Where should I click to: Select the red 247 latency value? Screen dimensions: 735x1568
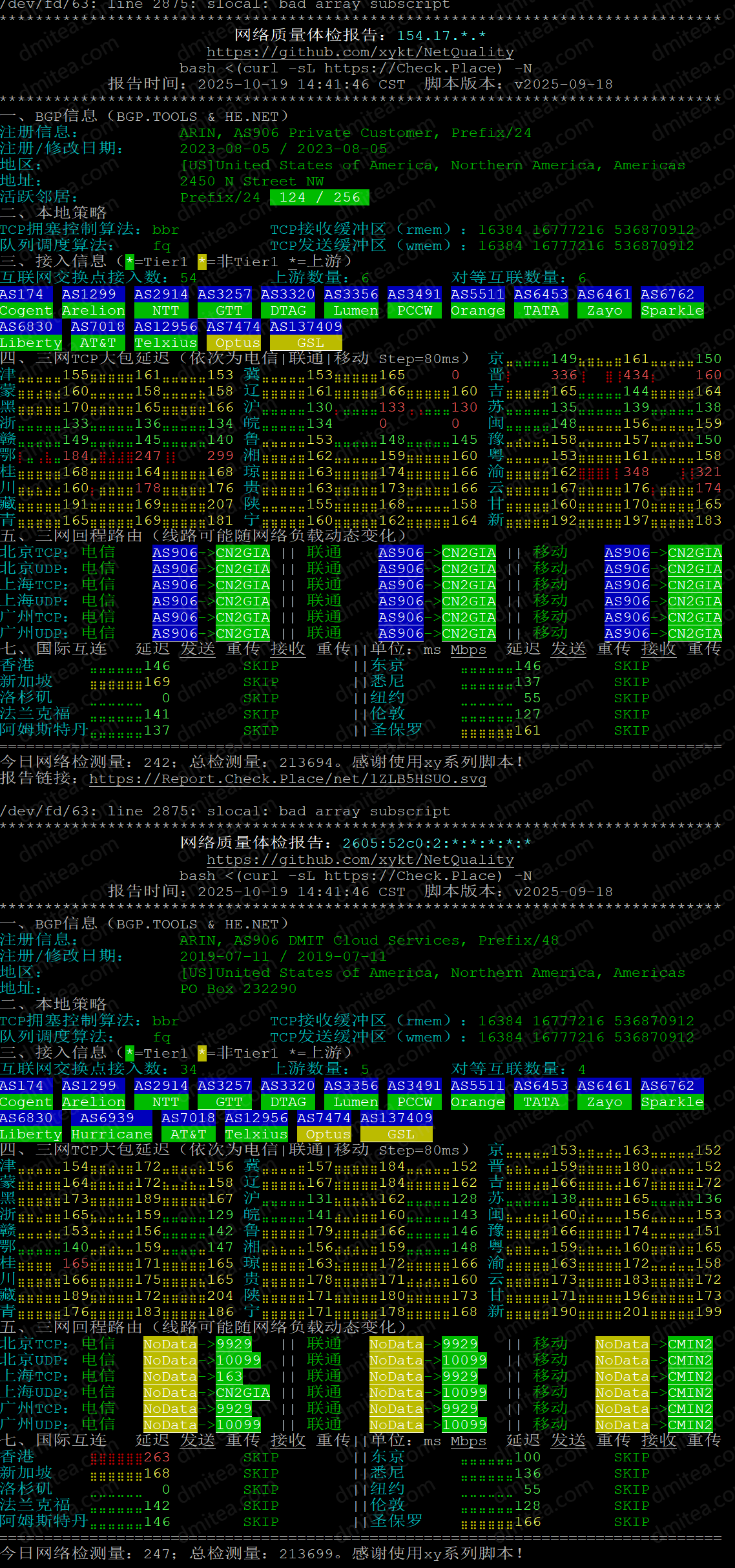148,456
